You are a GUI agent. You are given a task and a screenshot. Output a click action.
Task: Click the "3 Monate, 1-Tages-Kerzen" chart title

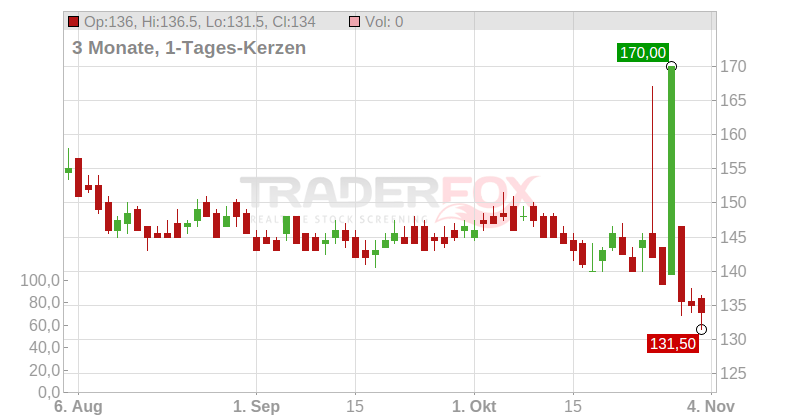click(189, 47)
